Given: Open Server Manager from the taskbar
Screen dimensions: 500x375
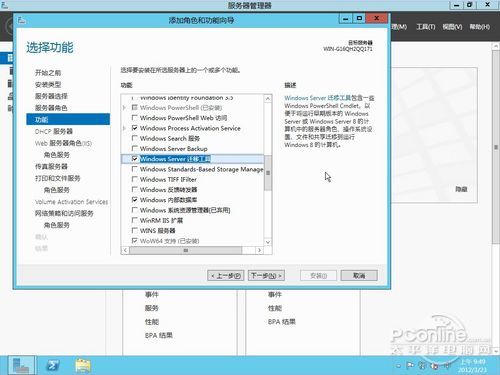Looking at the screenshot, I should [x=21, y=365].
